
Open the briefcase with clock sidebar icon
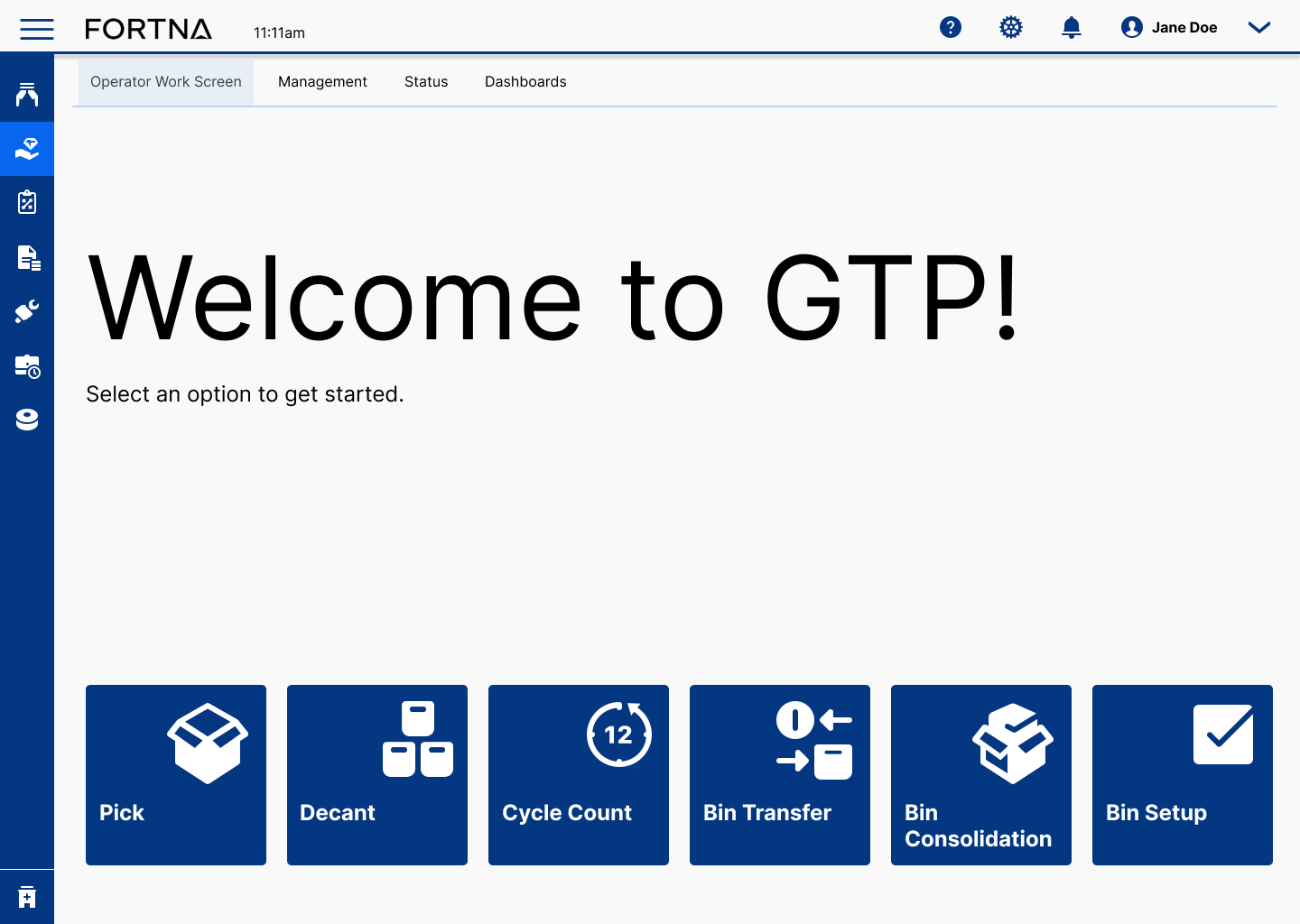point(28,365)
